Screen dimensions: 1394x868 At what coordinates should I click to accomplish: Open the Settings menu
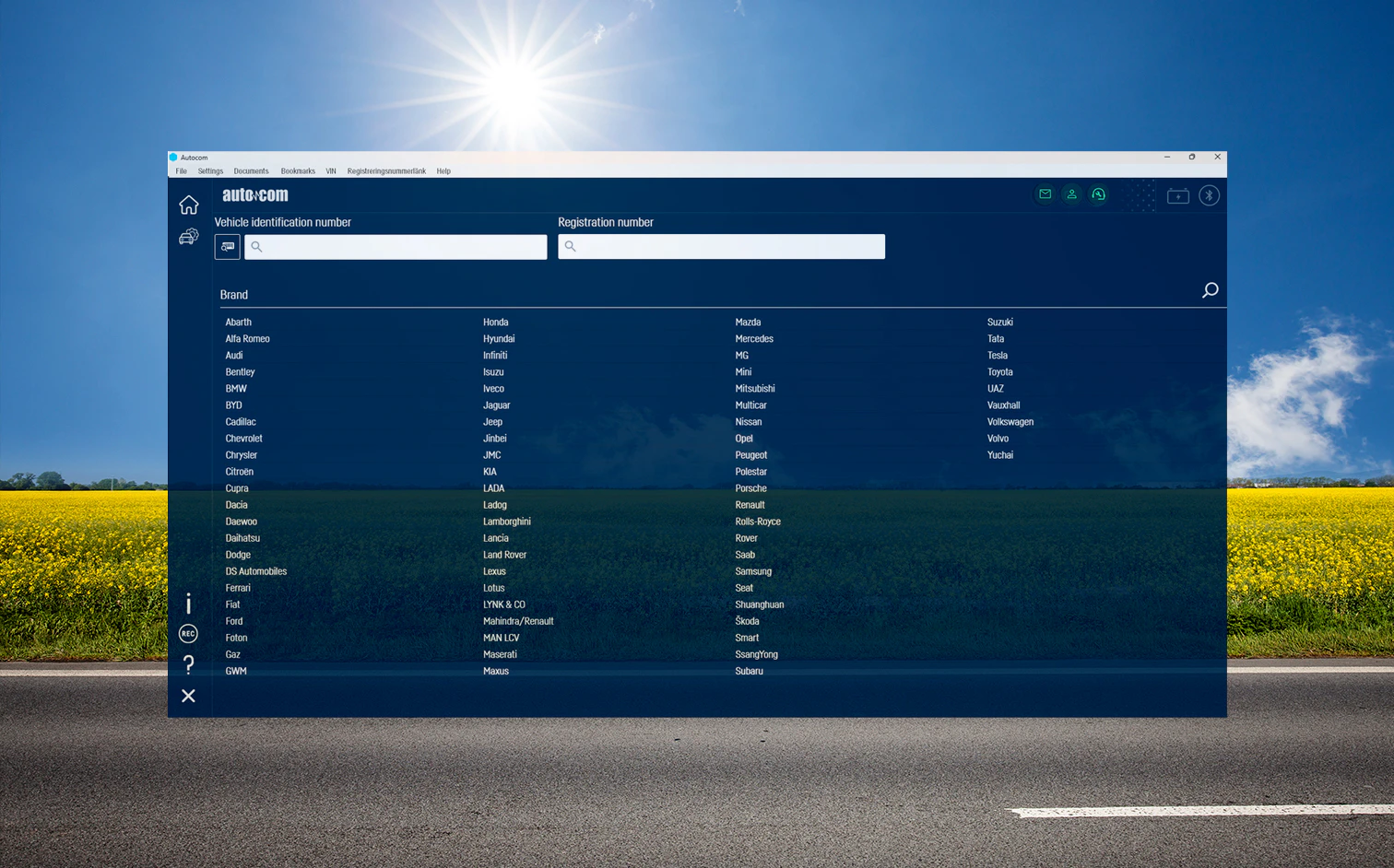click(210, 171)
